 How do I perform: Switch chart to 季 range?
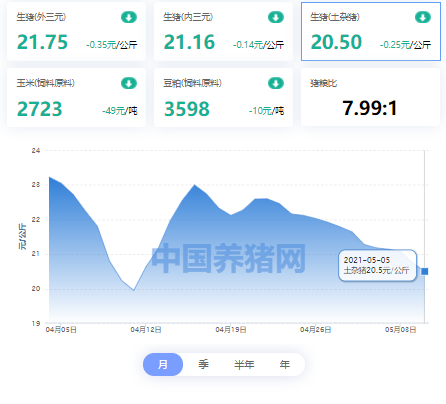tap(203, 364)
